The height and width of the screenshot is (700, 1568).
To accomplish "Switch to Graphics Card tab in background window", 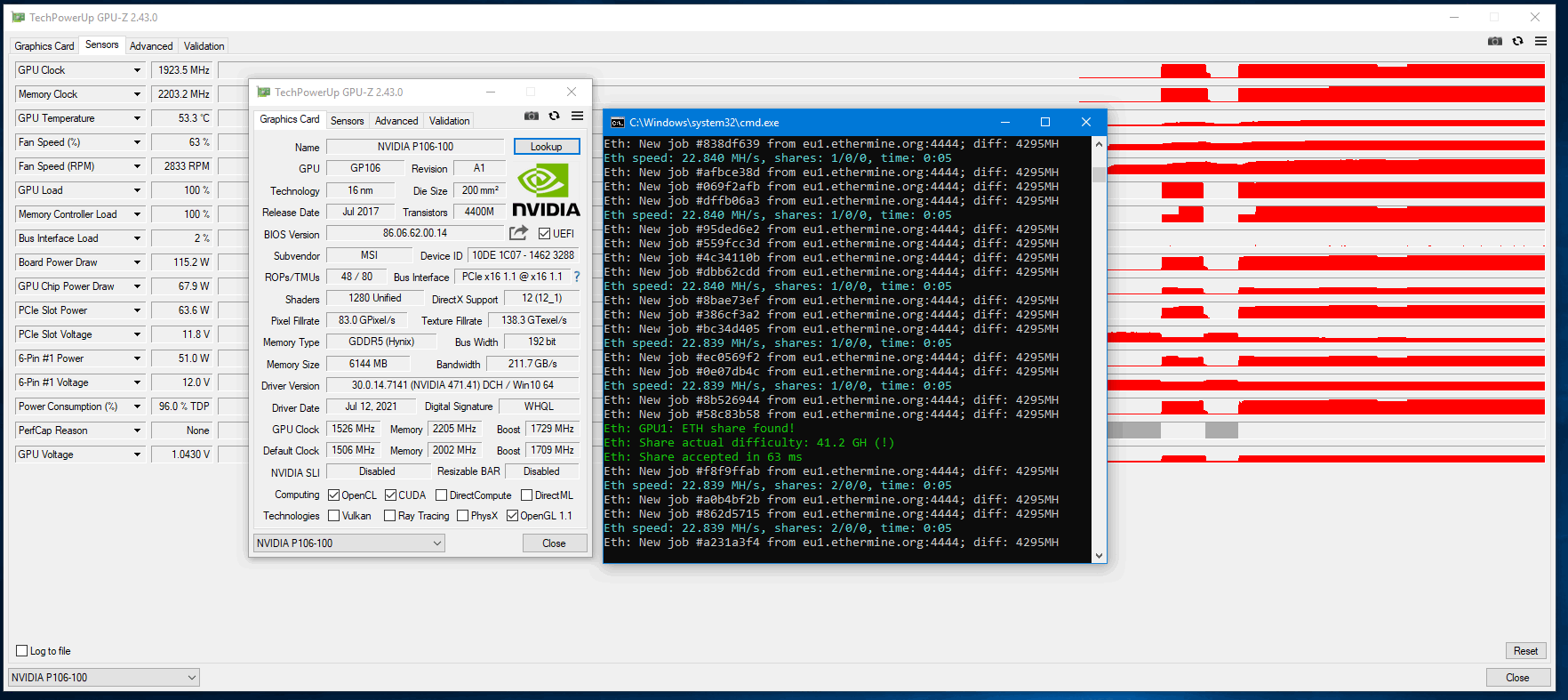I will 44,46.
